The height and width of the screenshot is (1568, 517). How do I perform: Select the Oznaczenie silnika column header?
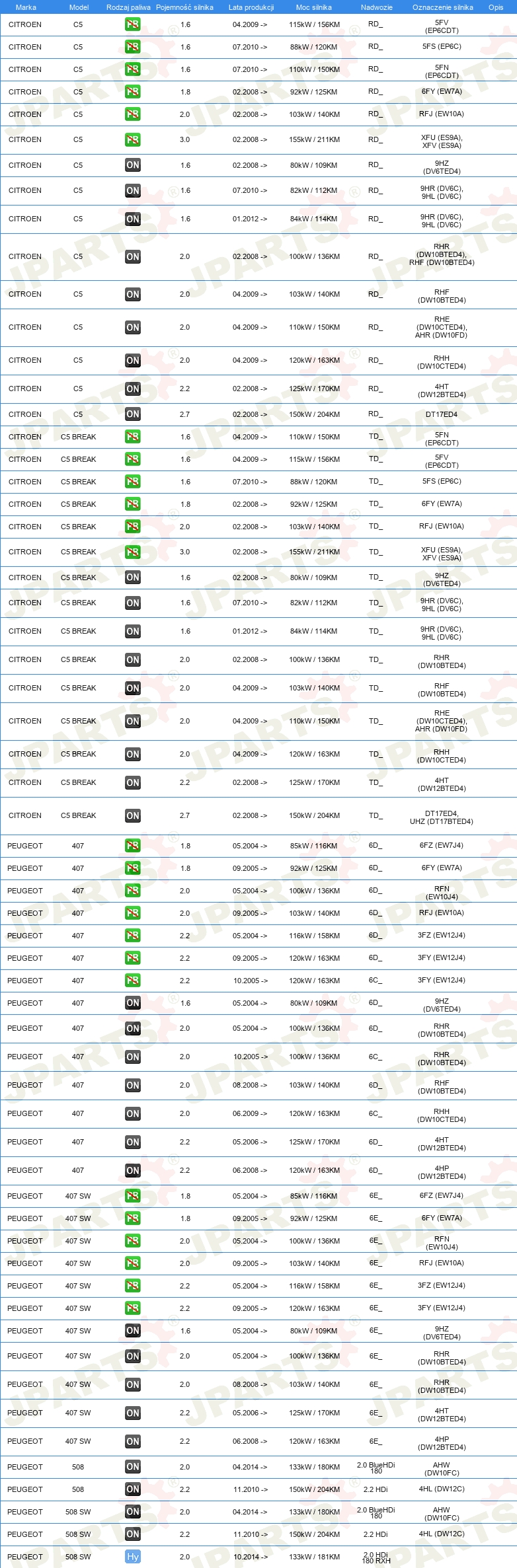[443, 7]
